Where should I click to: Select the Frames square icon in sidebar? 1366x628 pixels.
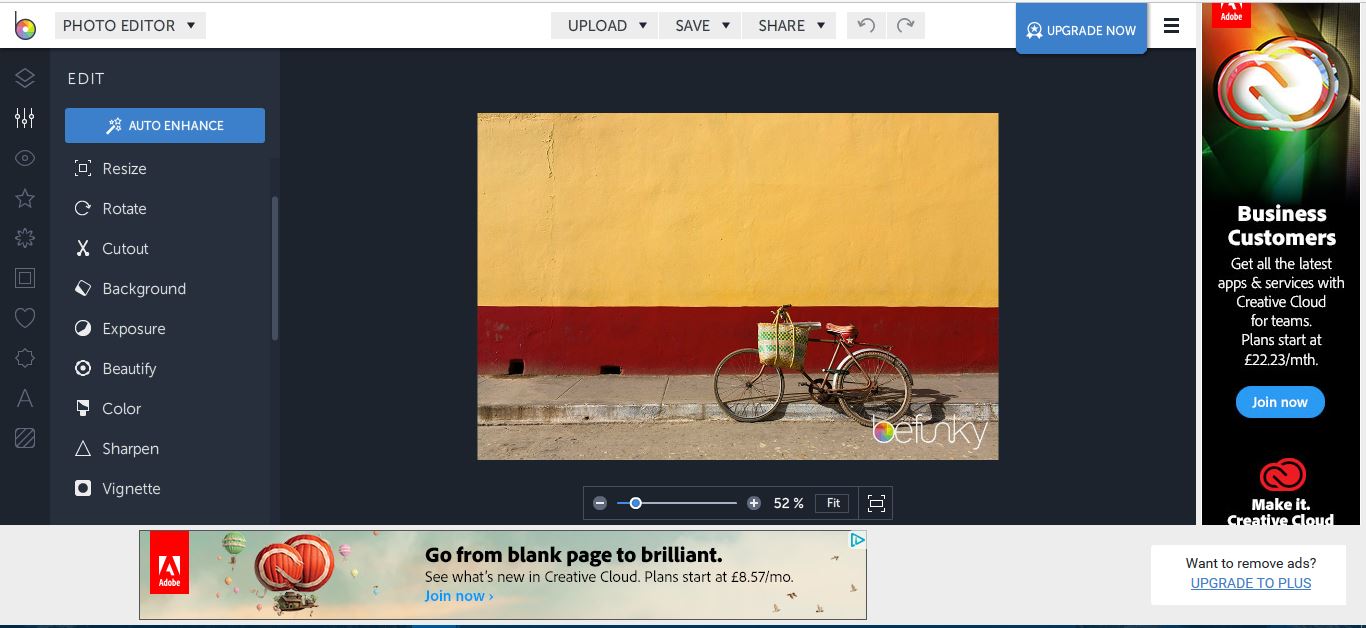(25, 278)
